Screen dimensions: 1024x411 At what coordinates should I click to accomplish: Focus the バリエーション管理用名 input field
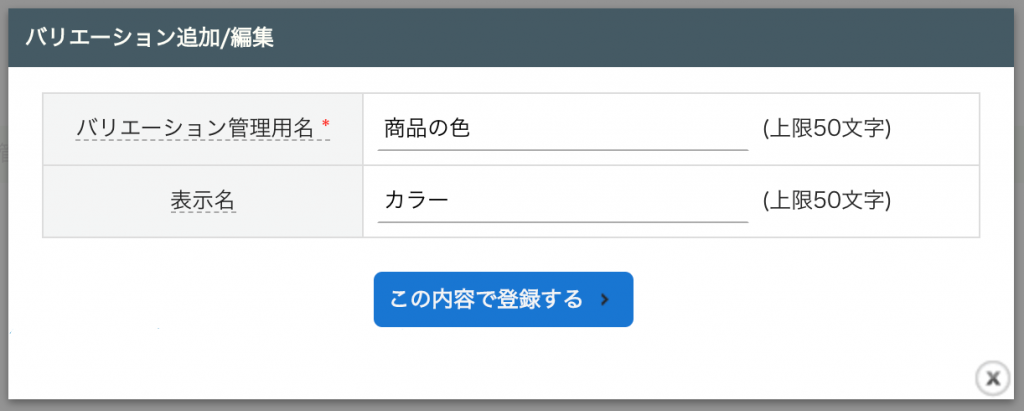[x=562, y=129]
